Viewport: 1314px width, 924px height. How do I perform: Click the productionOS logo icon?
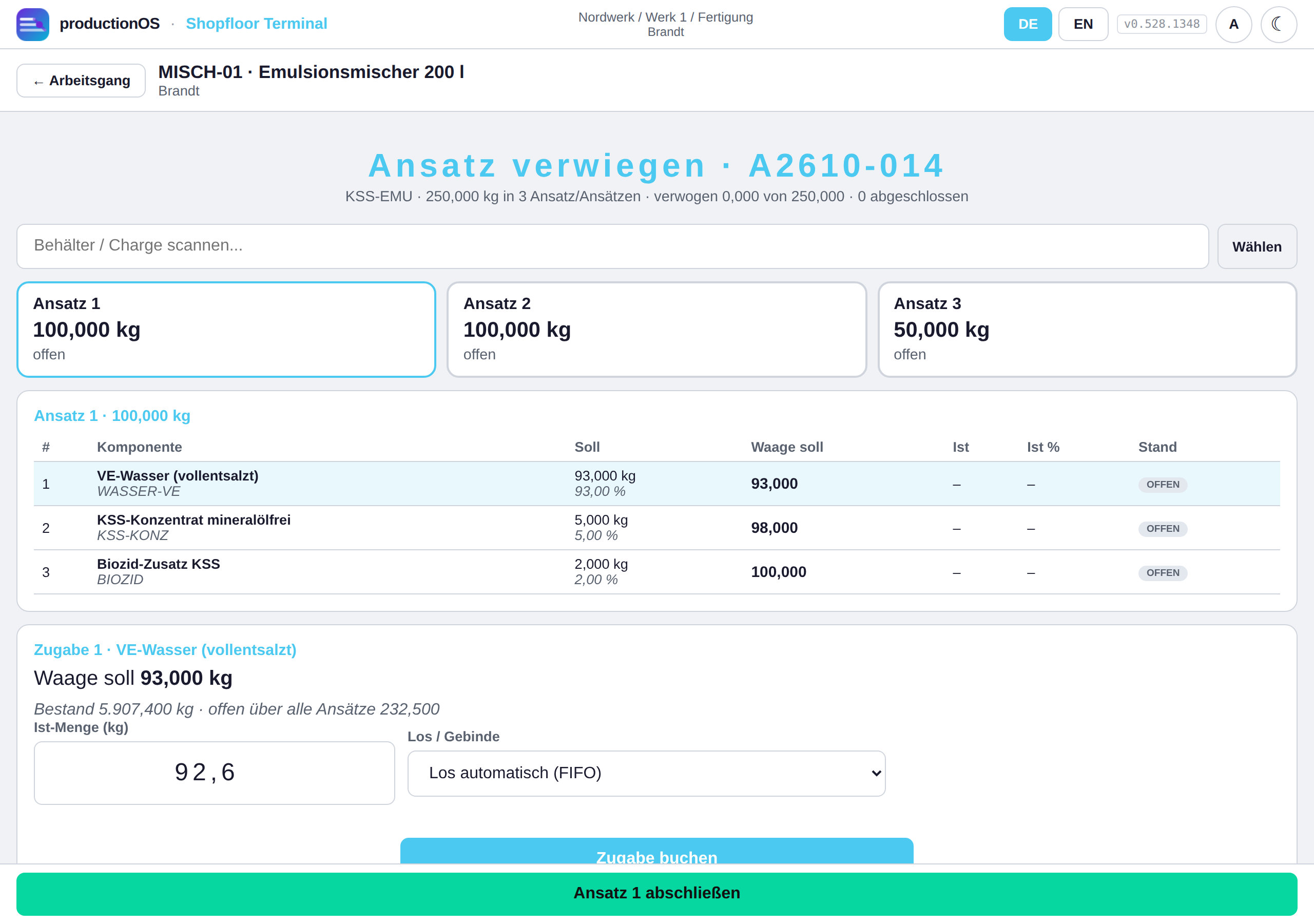[x=33, y=24]
